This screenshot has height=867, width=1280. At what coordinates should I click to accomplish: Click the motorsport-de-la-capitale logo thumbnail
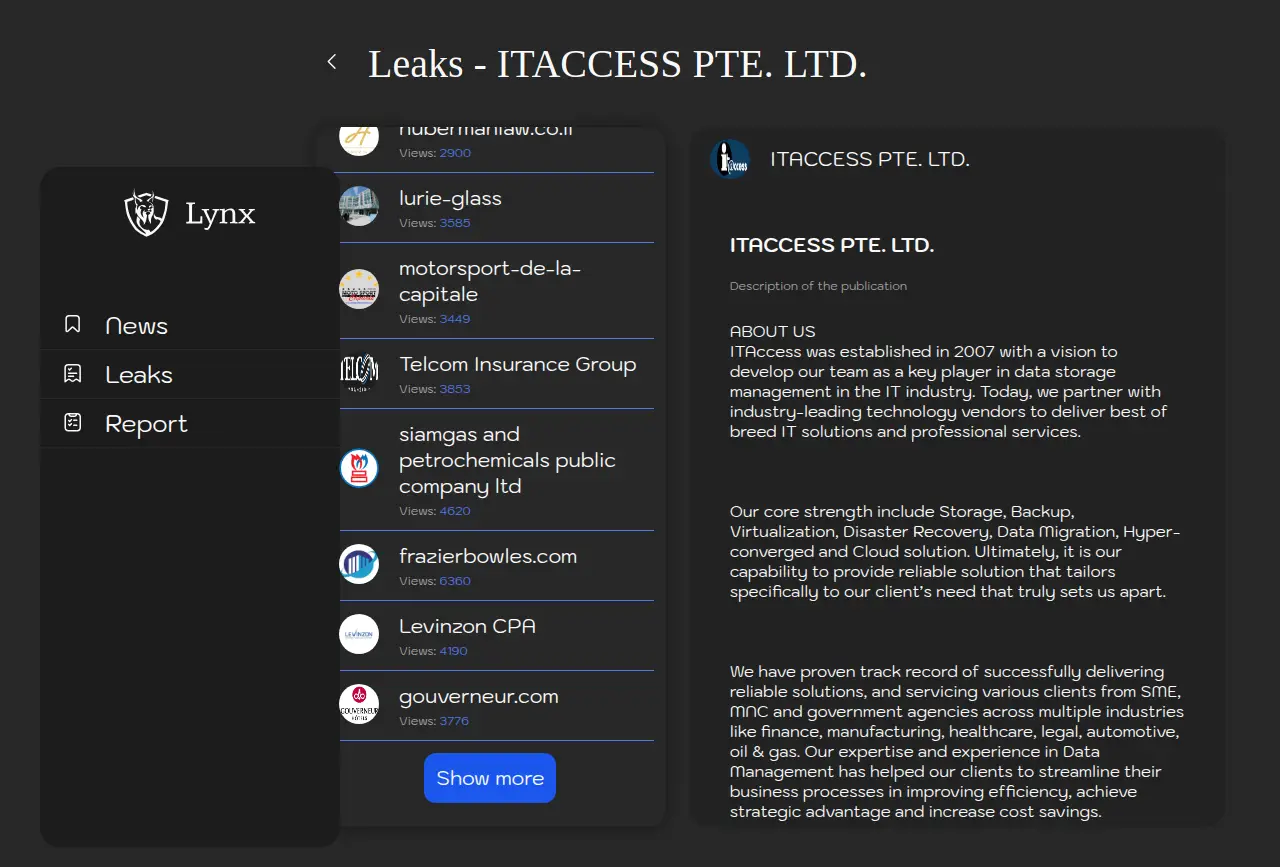(359, 289)
